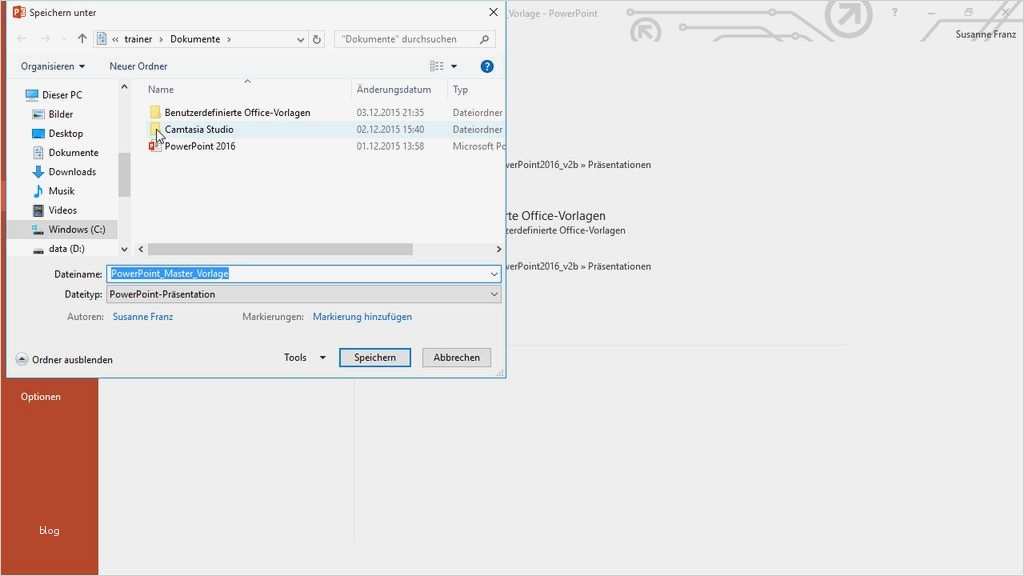Click the 01.12.2015 13:58 date cell
Image resolution: width=1024 pixels, height=576 pixels.
pos(391,146)
